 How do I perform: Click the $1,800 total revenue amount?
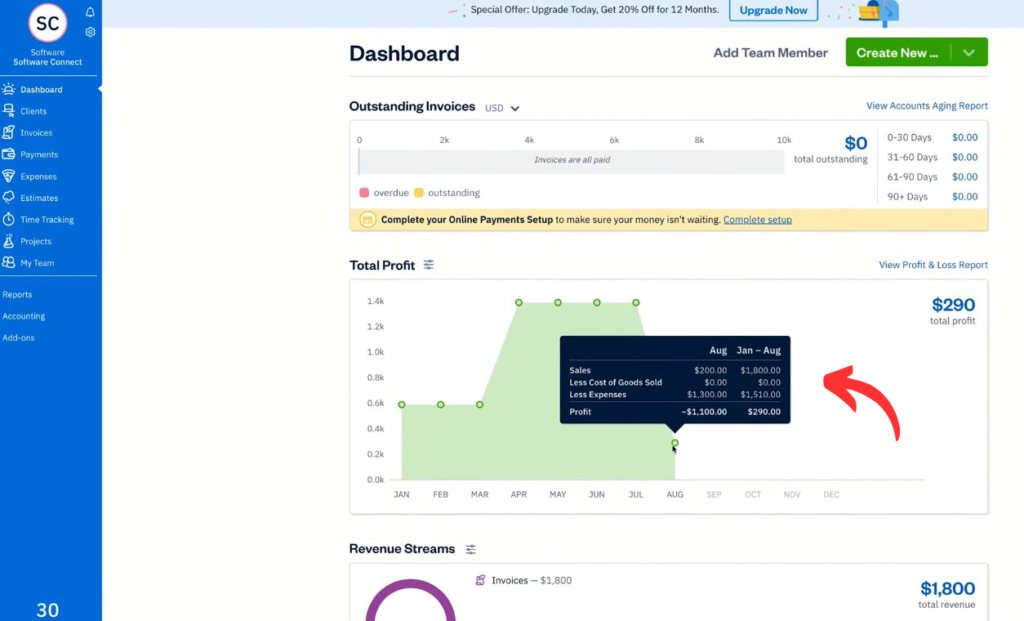[948, 588]
